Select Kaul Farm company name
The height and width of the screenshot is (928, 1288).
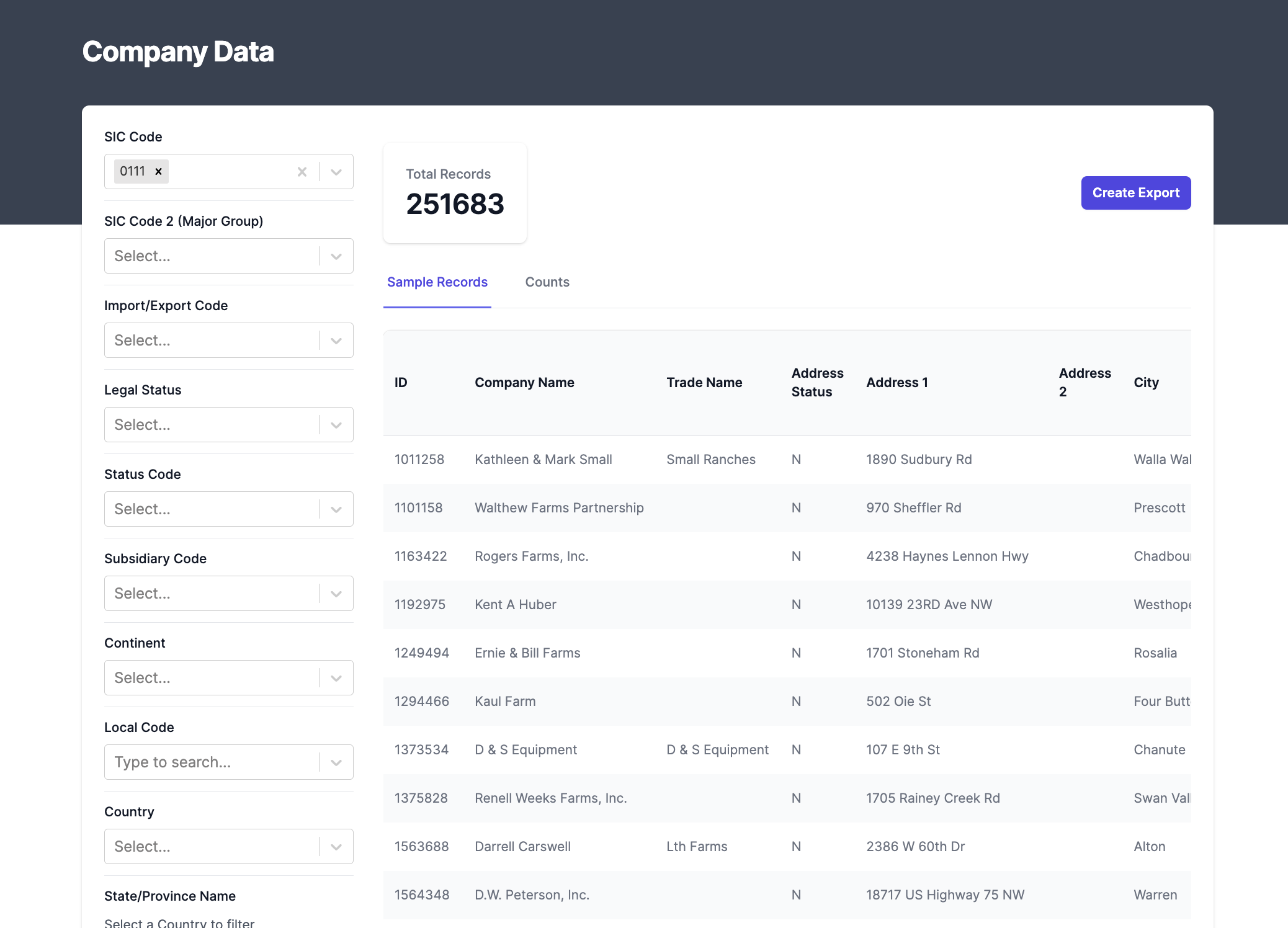tap(505, 702)
